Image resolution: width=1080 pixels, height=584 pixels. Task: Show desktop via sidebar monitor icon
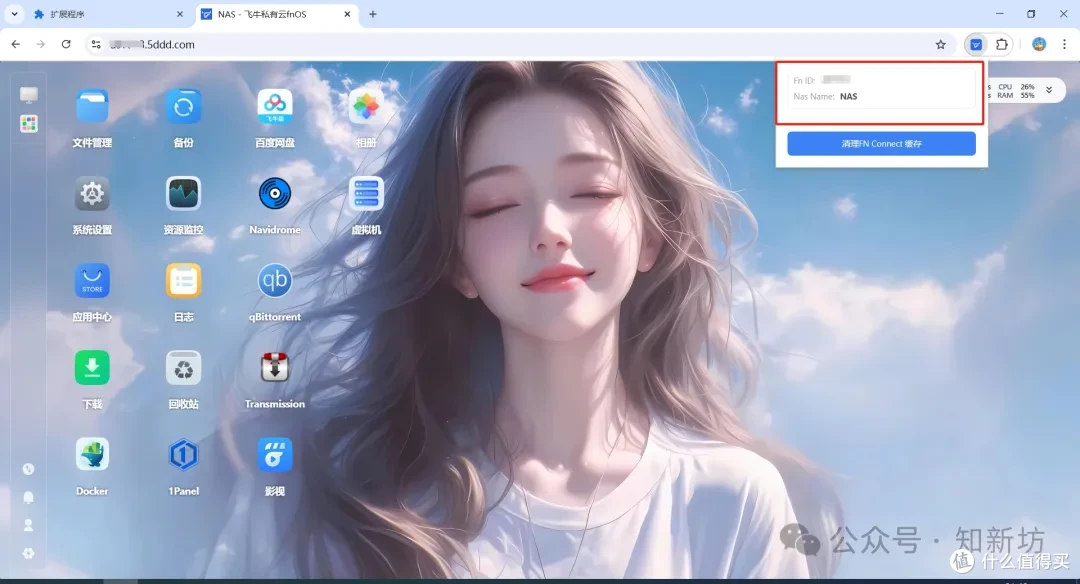click(x=28, y=94)
